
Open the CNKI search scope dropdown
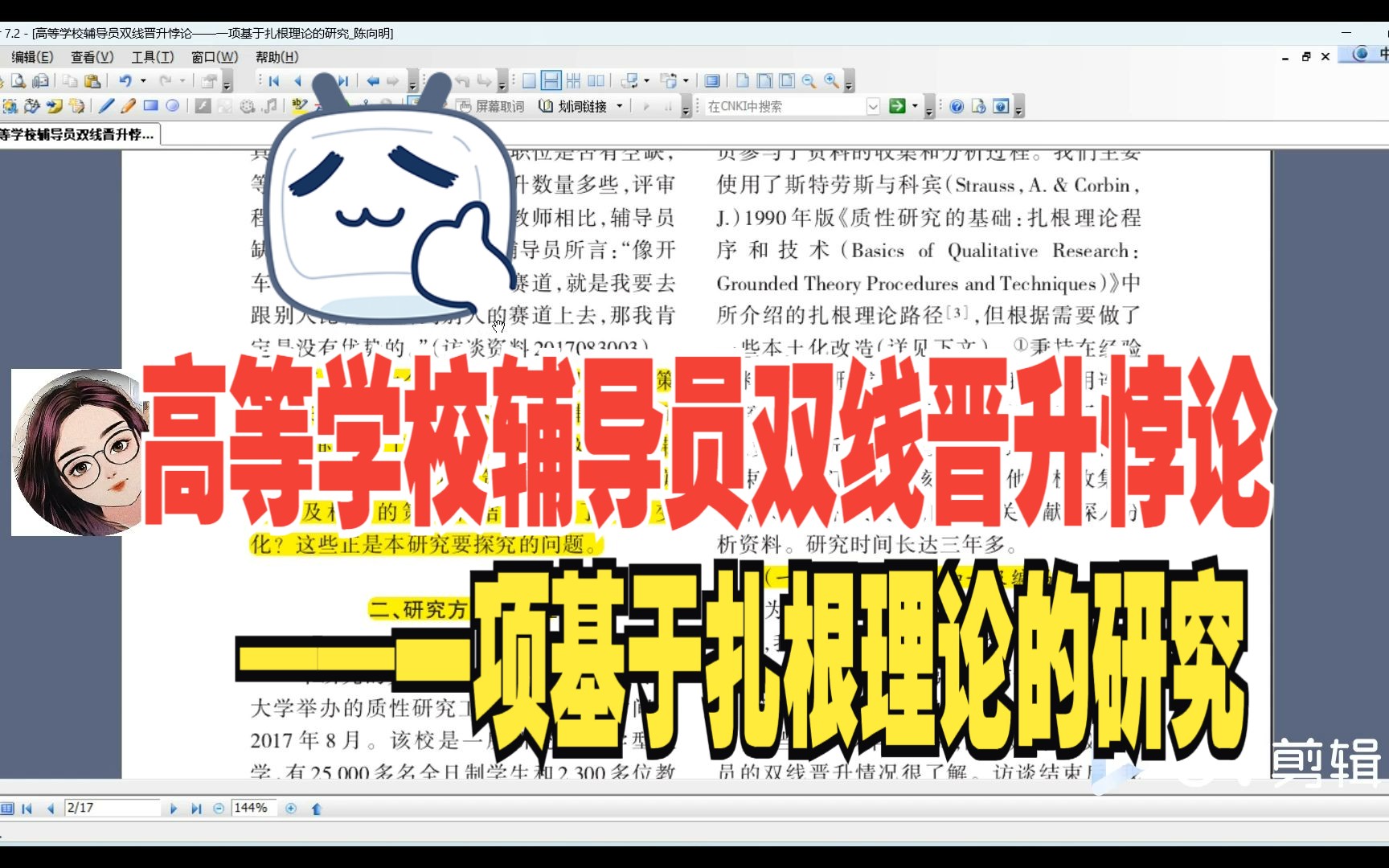click(x=873, y=105)
